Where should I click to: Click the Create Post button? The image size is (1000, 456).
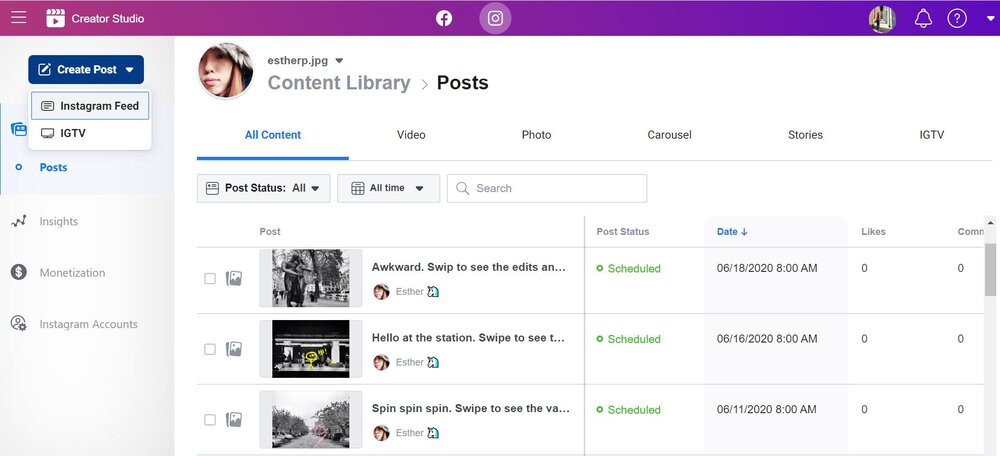coord(86,70)
